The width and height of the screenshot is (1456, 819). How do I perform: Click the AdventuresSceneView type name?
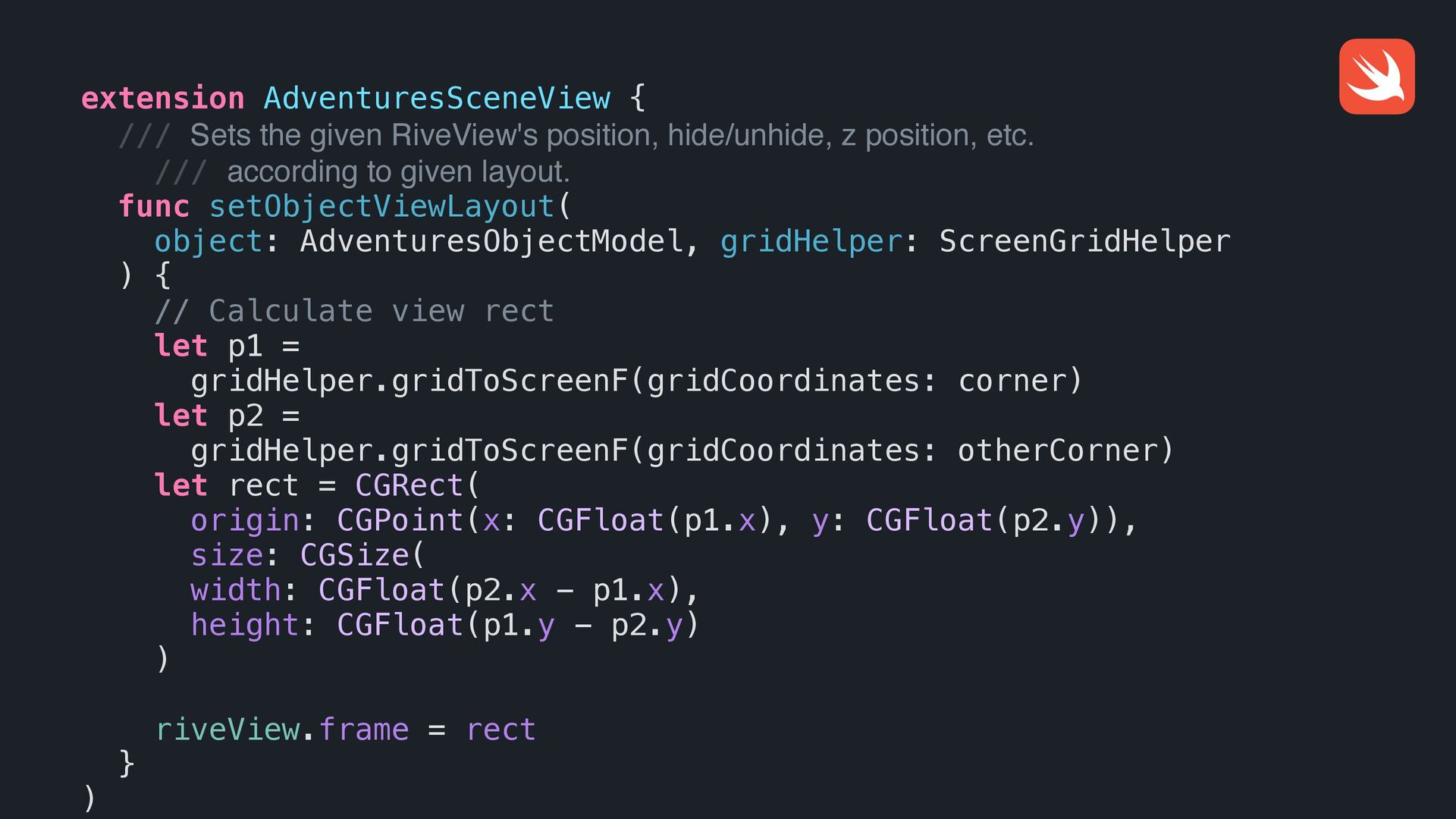click(x=437, y=99)
